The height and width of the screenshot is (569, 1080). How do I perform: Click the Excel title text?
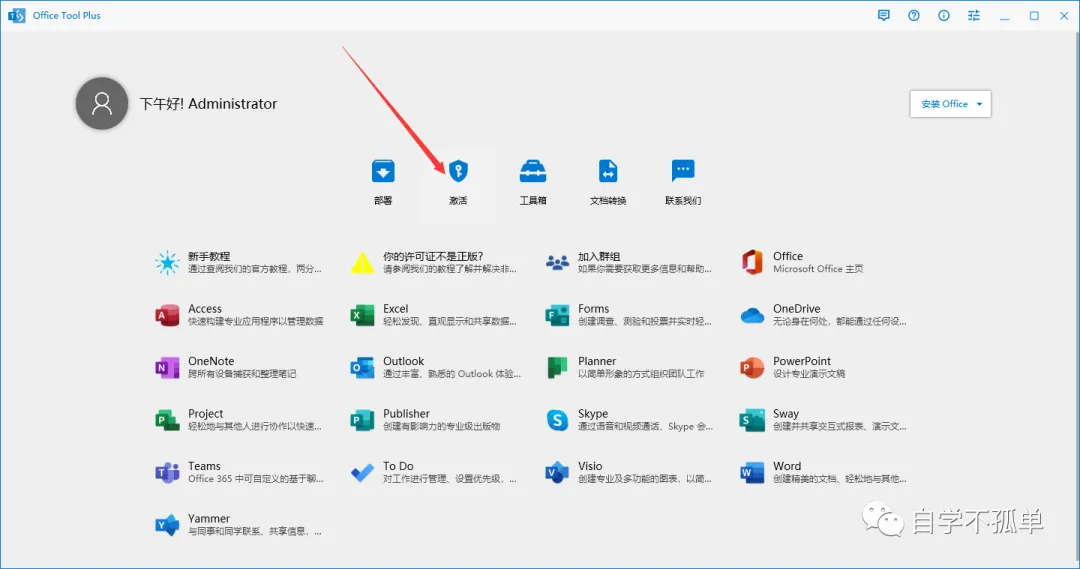[x=395, y=309]
